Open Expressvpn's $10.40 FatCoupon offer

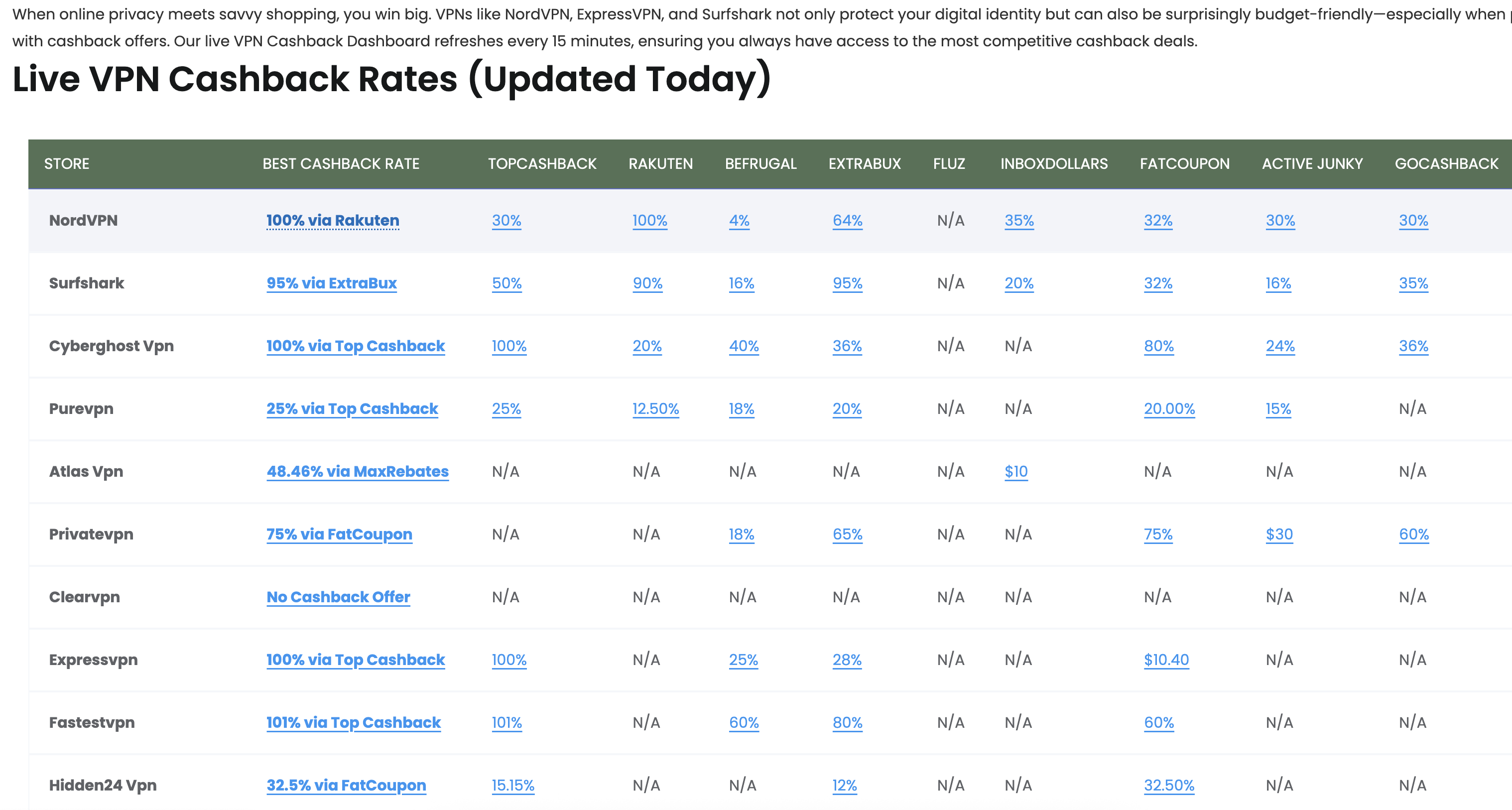tap(1166, 661)
